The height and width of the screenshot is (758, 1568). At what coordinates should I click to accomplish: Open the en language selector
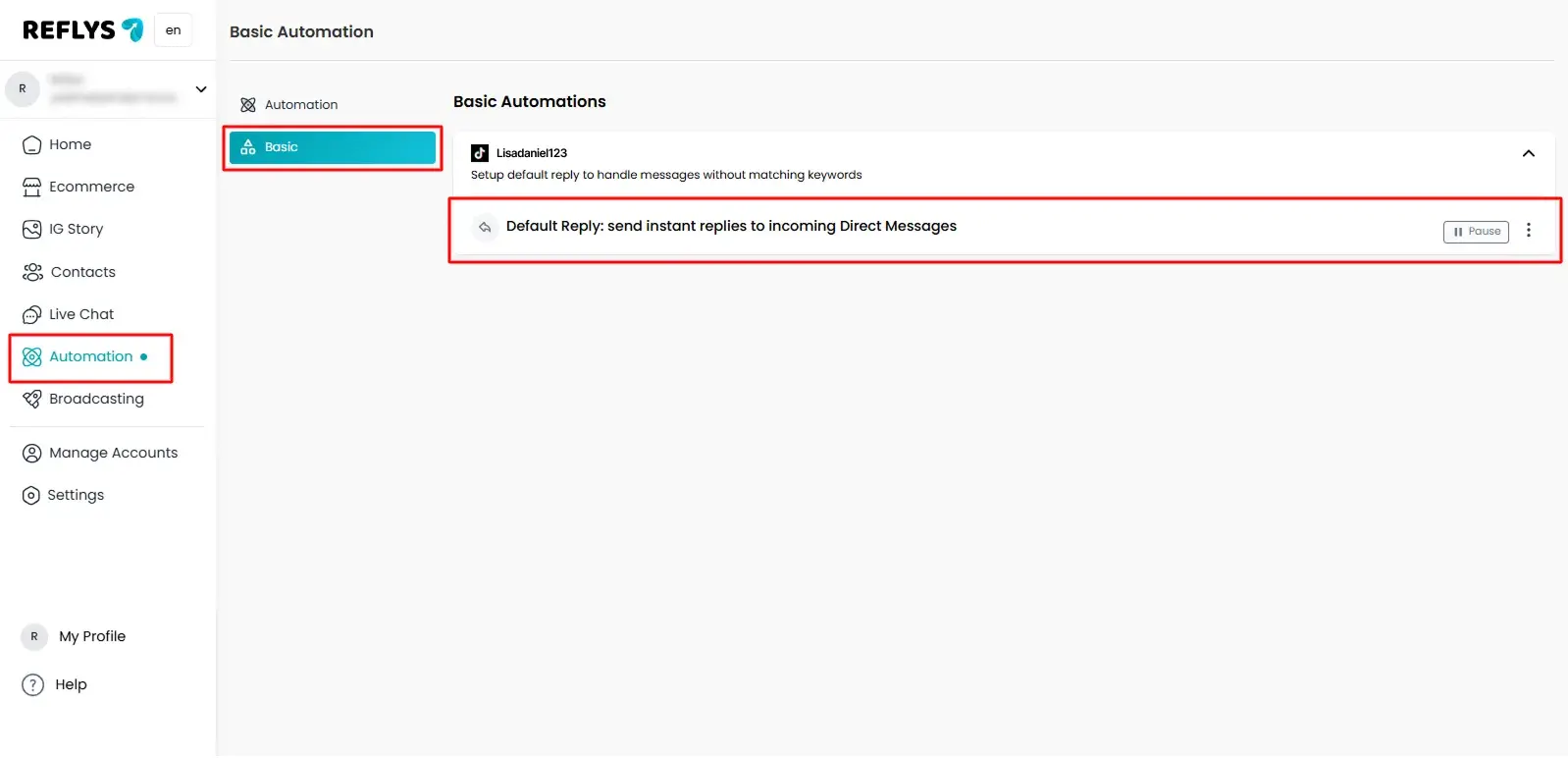click(173, 30)
